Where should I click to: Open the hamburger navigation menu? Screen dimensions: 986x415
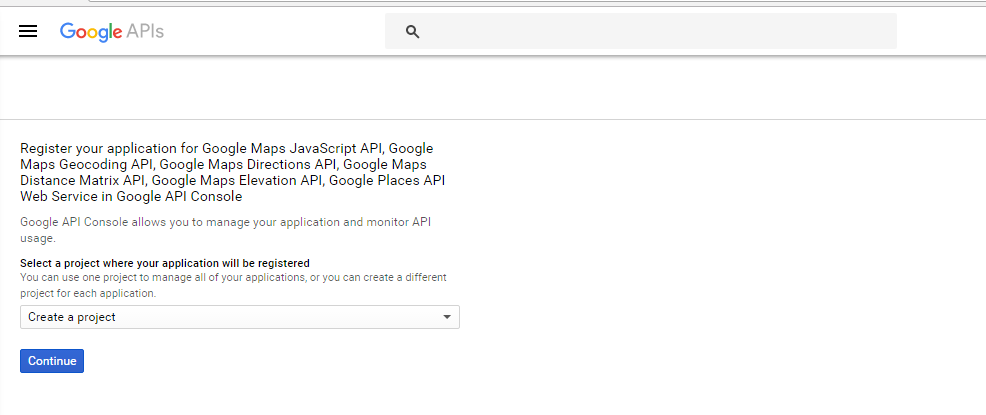pos(28,31)
